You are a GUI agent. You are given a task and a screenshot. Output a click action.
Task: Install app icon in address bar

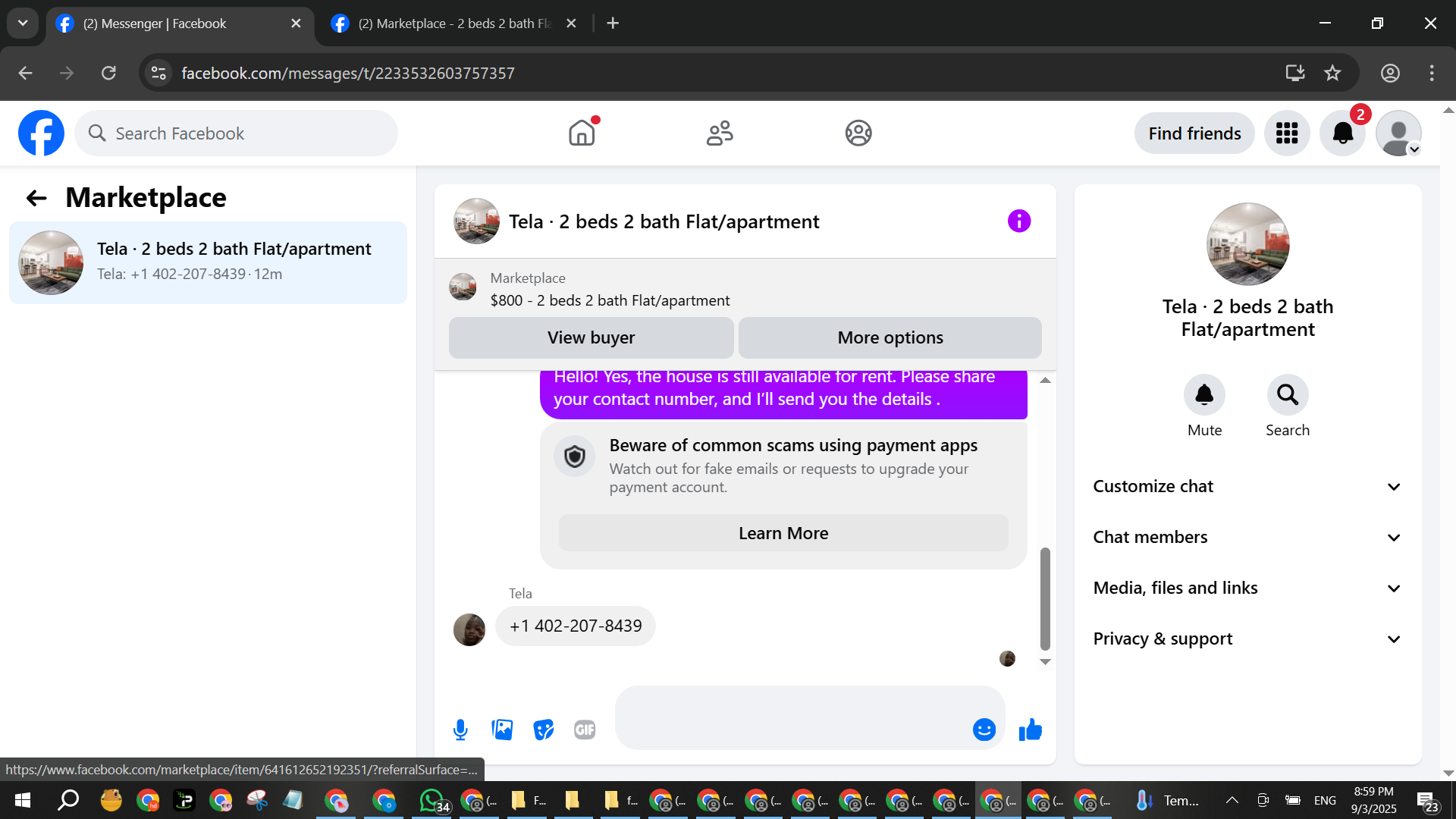1295,73
